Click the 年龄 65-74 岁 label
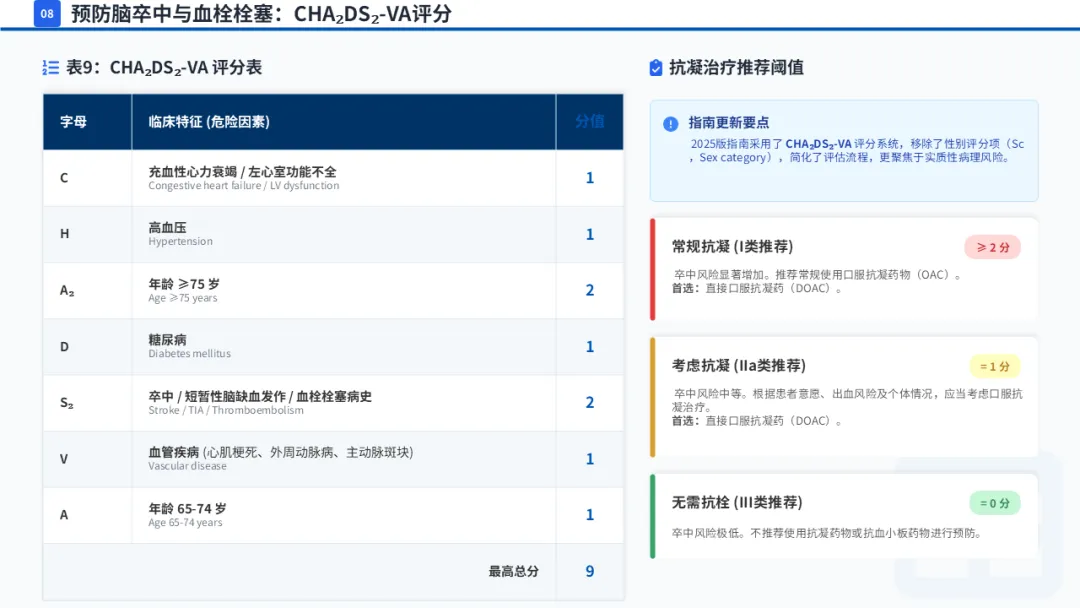Image resolution: width=1080 pixels, height=608 pixels. pyautogui.click(x=187, y=508)
